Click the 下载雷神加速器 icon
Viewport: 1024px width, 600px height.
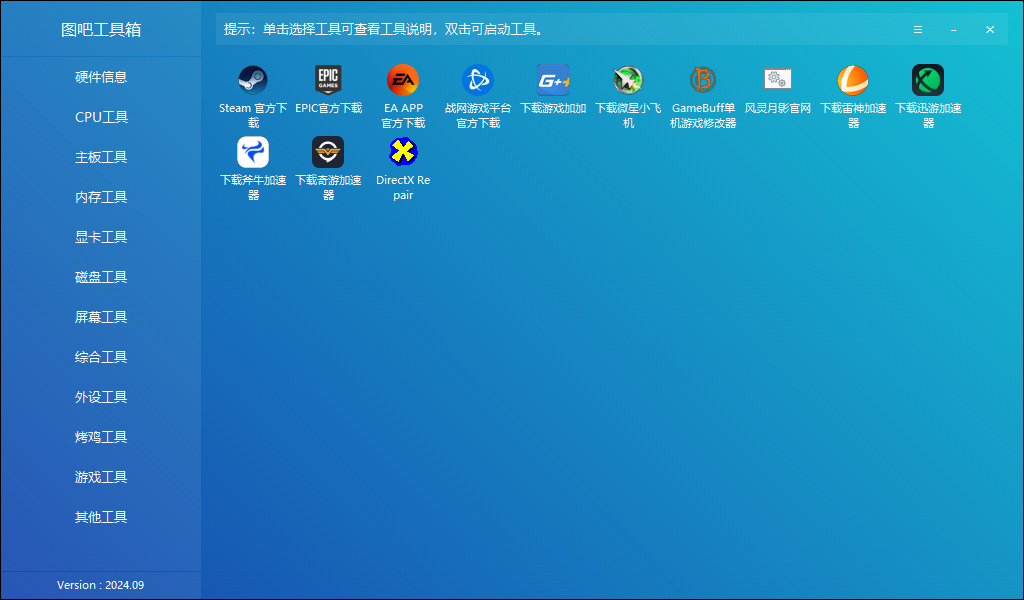point(853,80)
